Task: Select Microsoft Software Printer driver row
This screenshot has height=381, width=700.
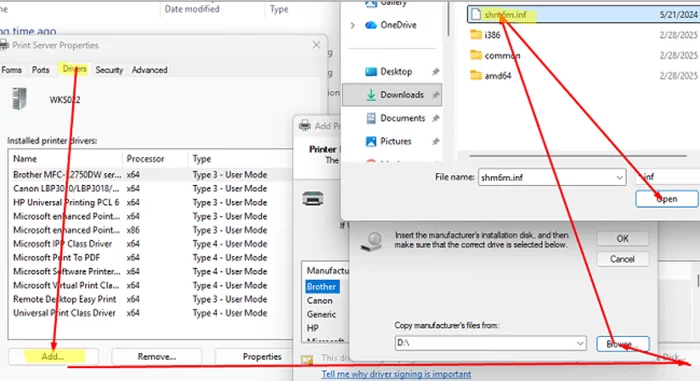Action: click(150, 272)
